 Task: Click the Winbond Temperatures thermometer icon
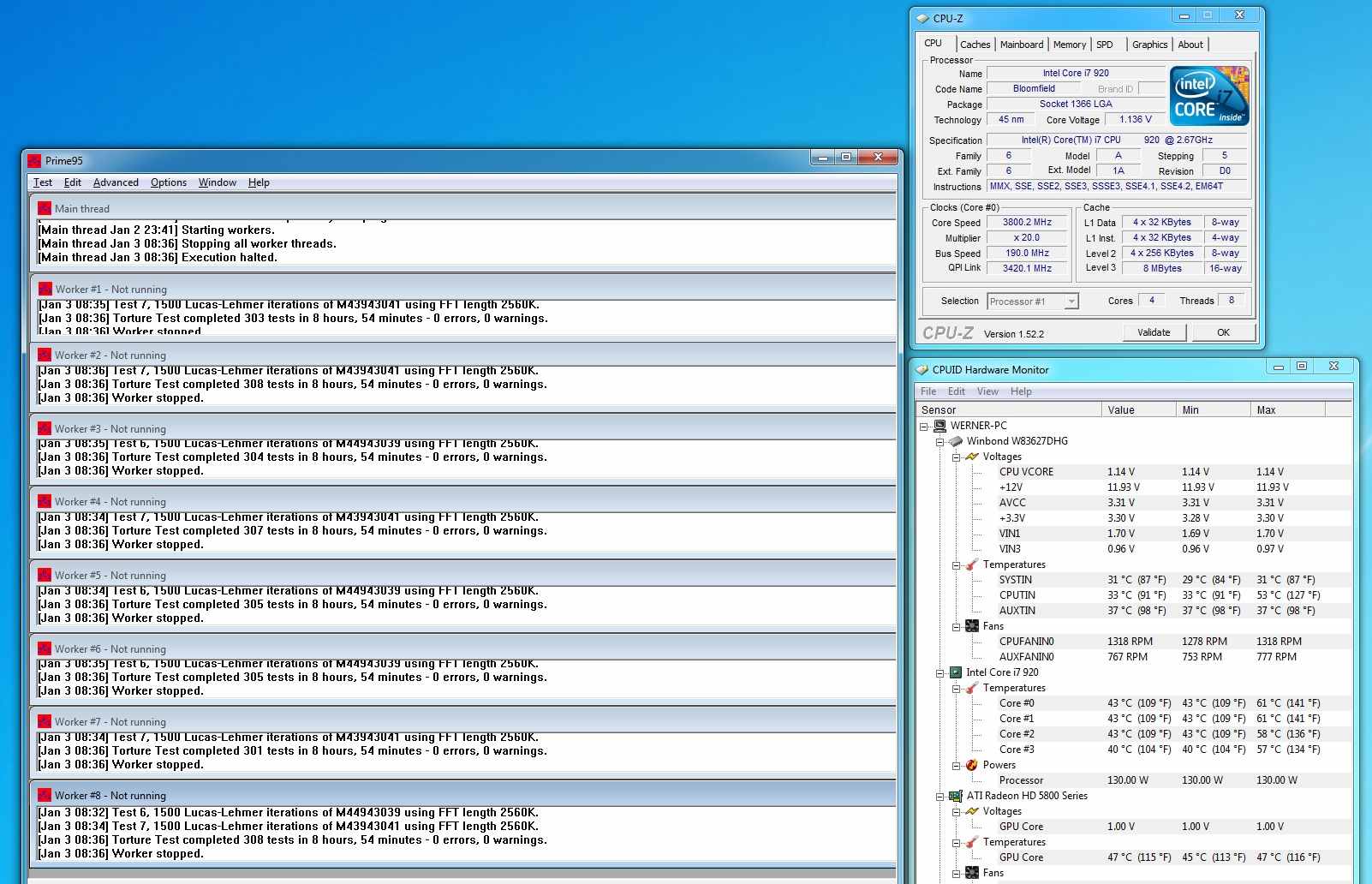972,564
